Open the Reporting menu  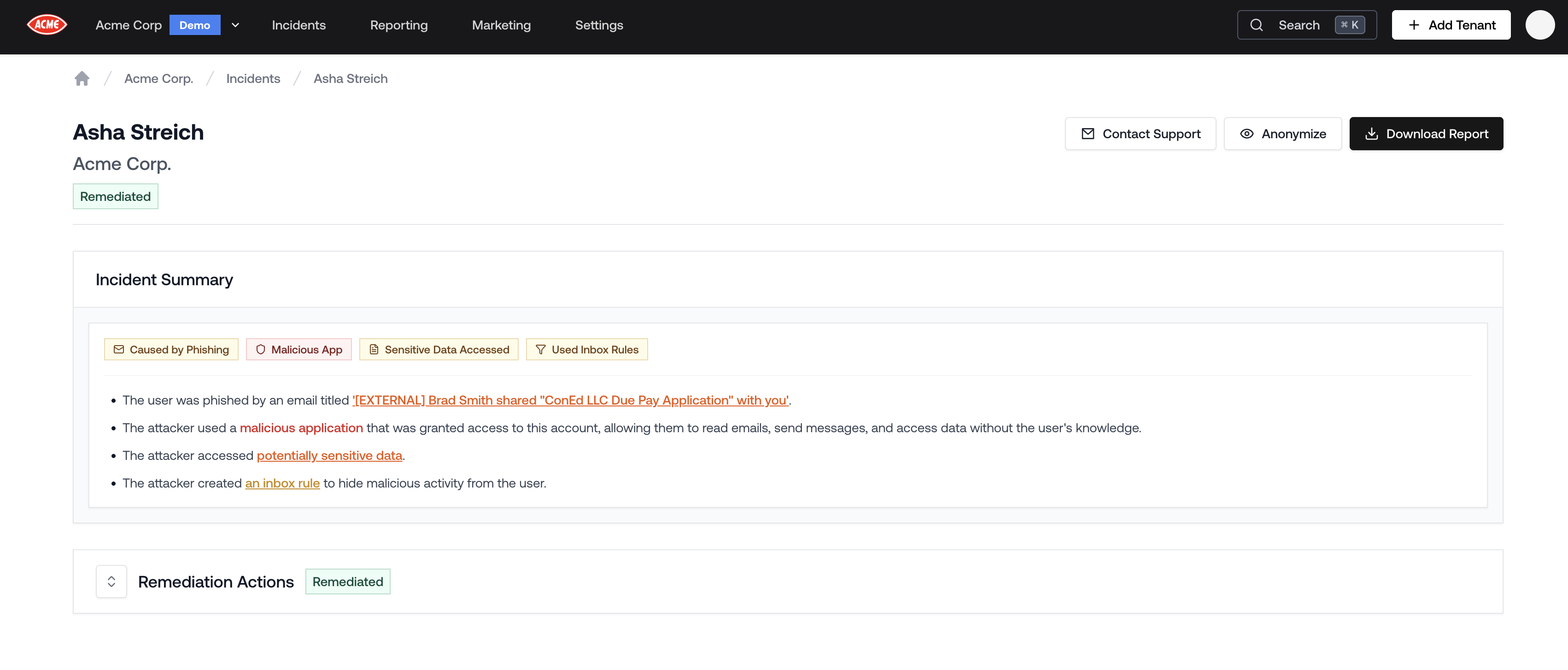(399, 25)
